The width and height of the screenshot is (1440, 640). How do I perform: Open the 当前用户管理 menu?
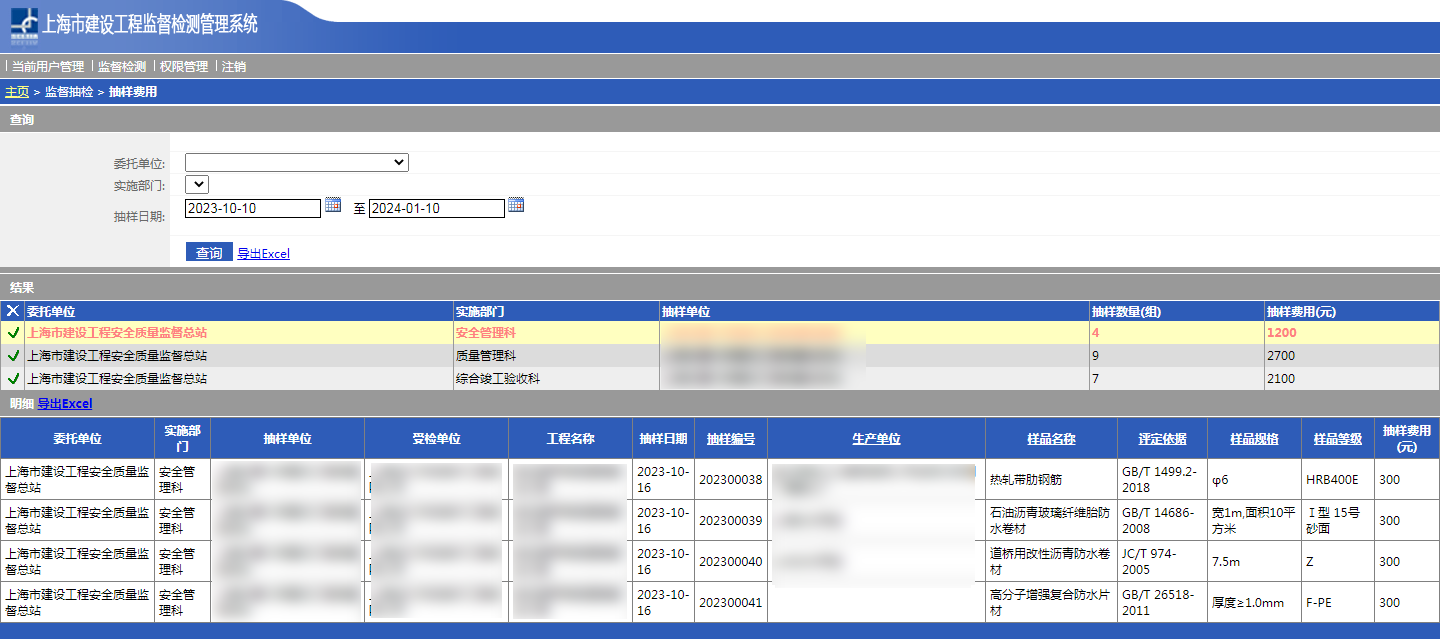tap(48, 67)
